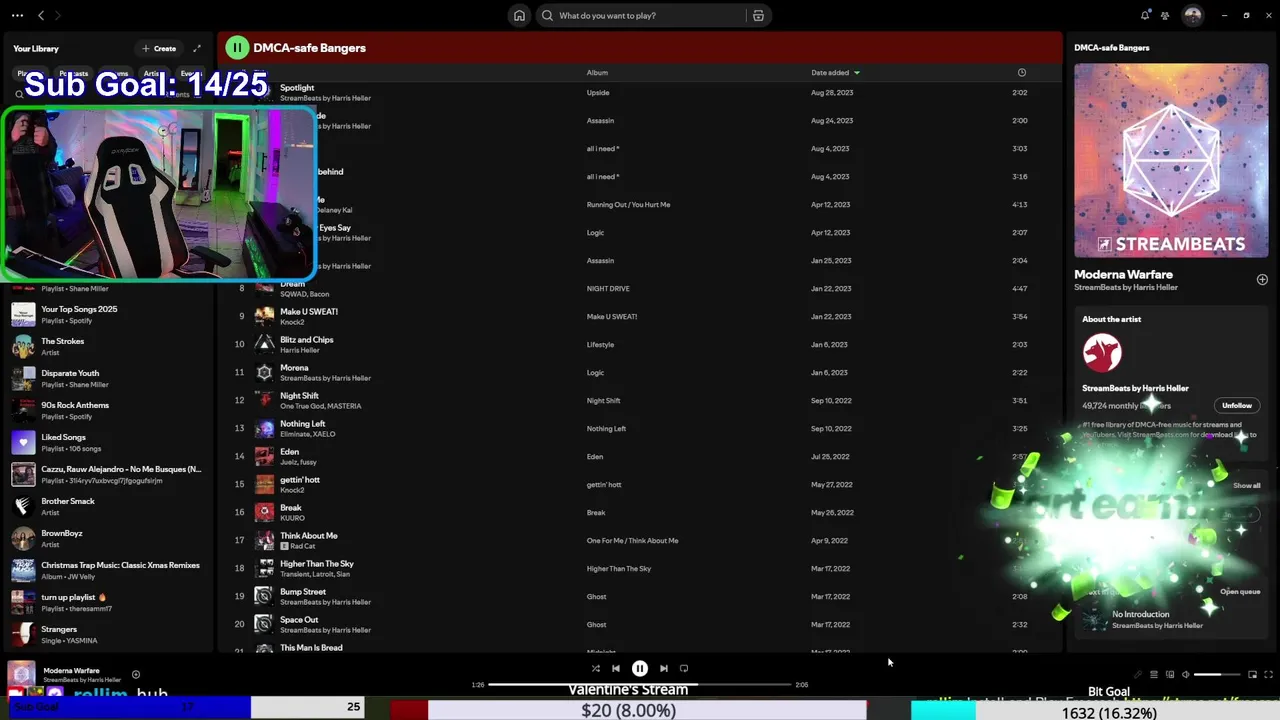The width and height of the screenshot is (1280, 720).
Task: Pause the DMCA-safe Bangers playlist with green button
Action: pyautogui.click(x=237, y=47)
